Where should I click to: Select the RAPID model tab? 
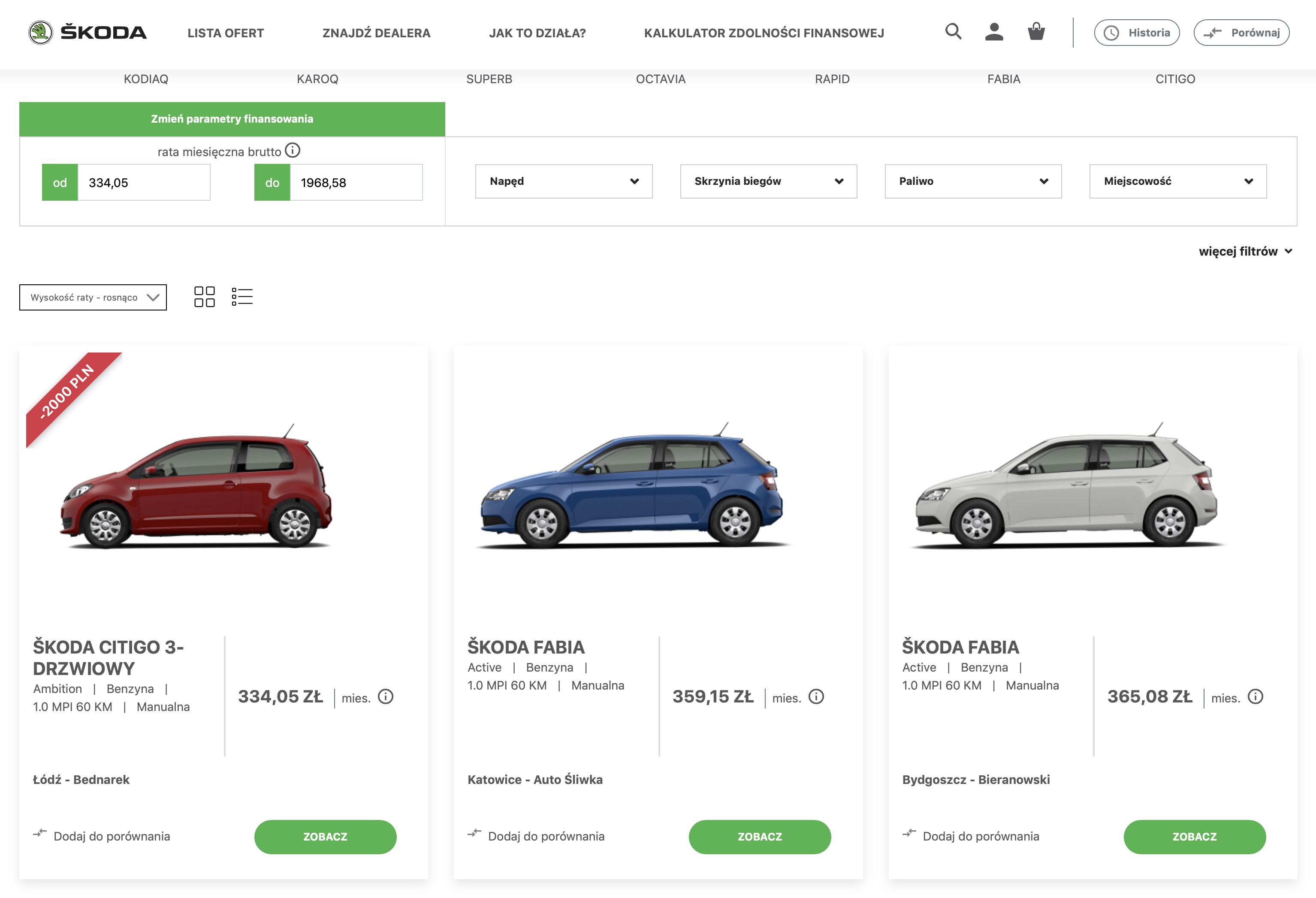tap(833, 79)
